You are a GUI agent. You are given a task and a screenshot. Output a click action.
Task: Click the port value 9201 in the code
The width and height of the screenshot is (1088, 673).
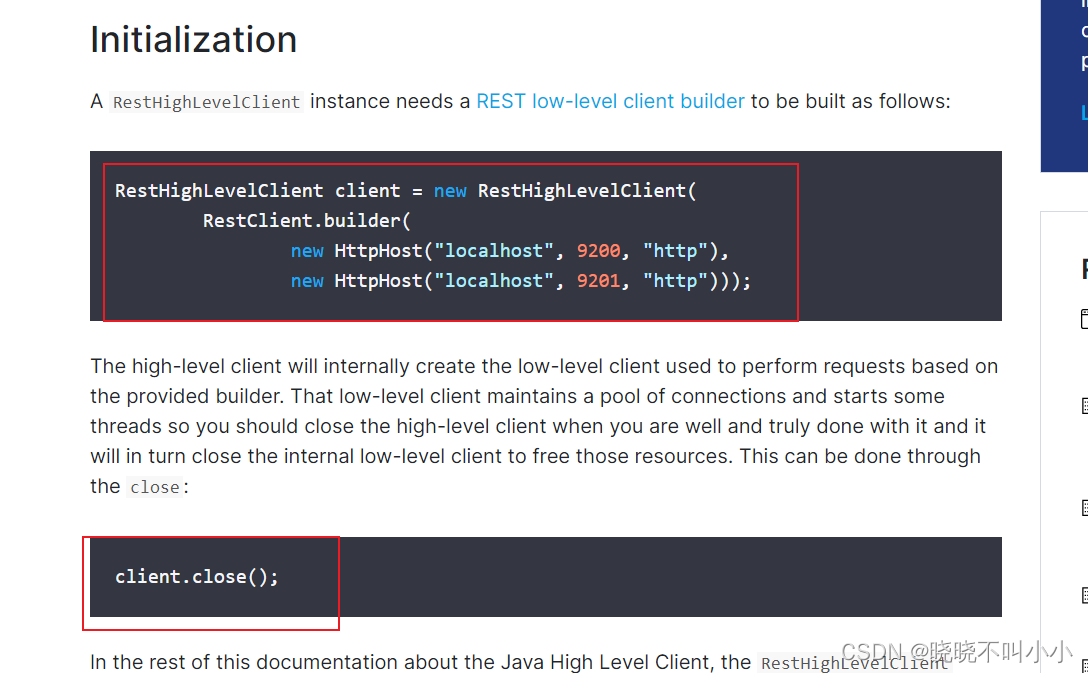[x=598, y=281]
